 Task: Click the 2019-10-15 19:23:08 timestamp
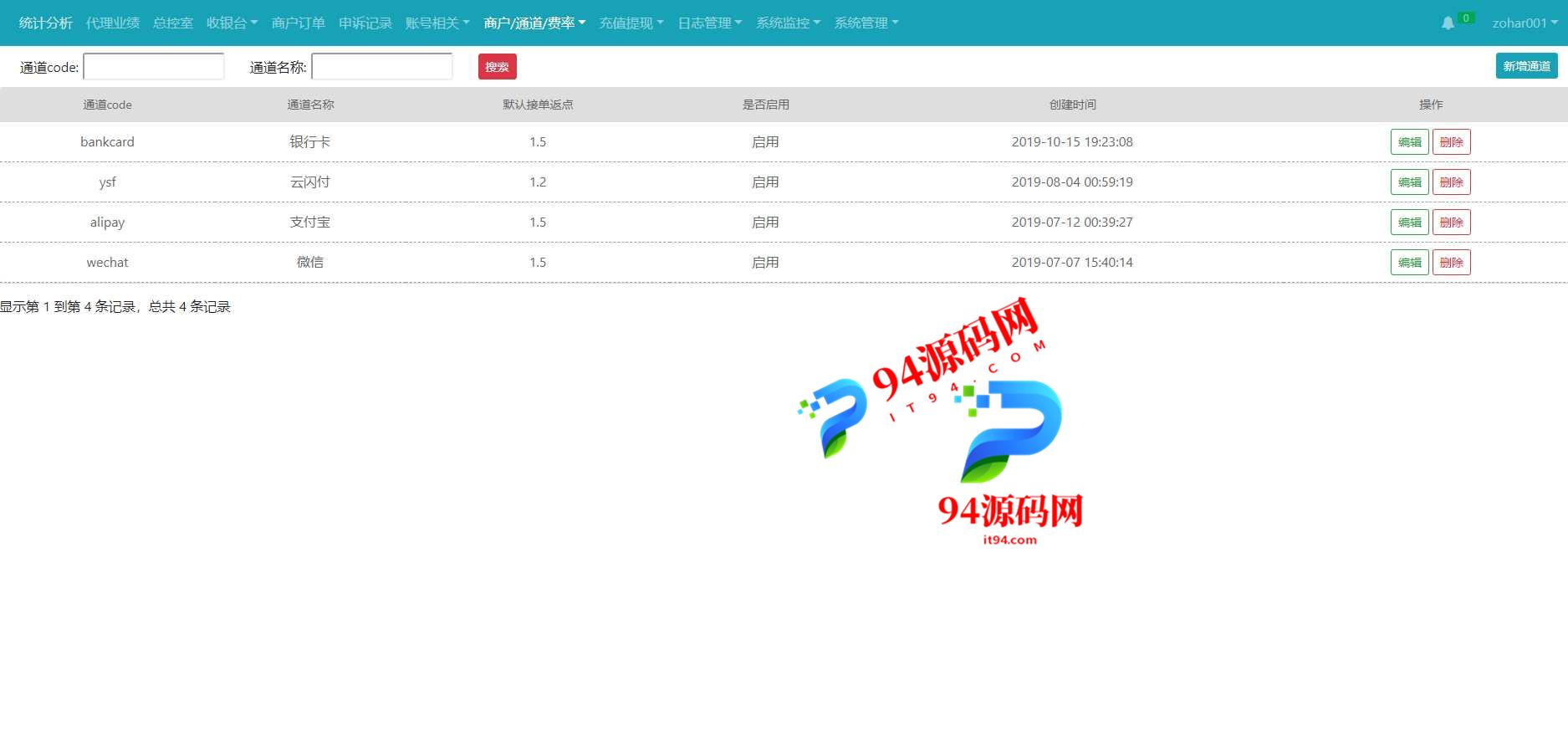pos(1072,142)
